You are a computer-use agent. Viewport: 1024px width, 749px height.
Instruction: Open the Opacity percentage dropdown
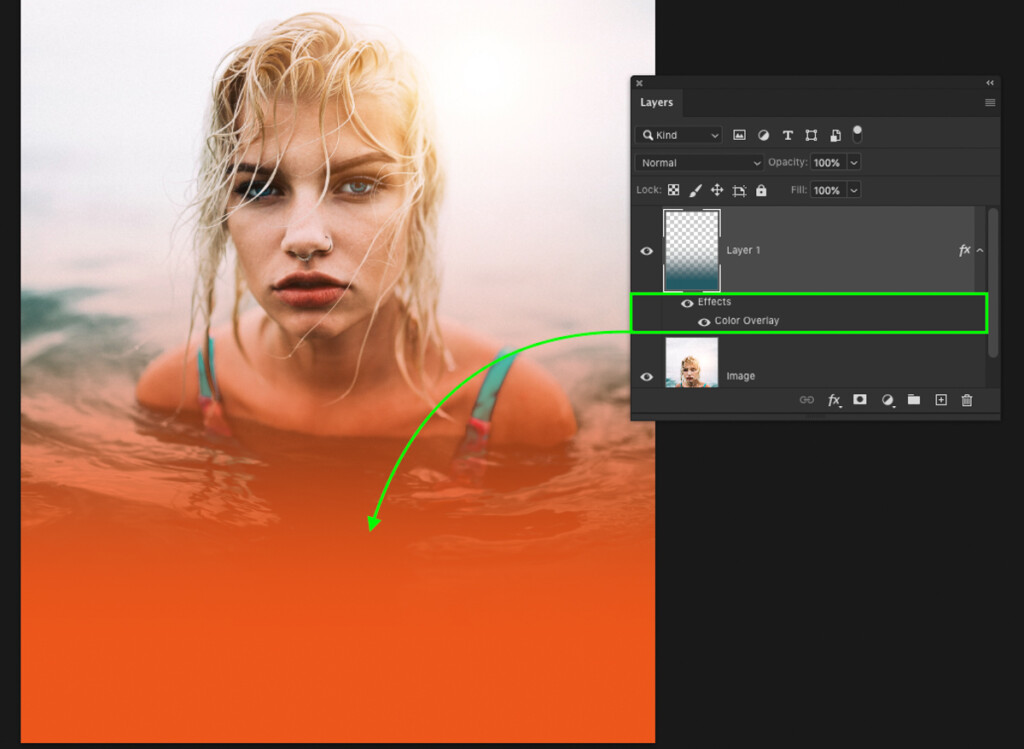[x=853, y=162]
